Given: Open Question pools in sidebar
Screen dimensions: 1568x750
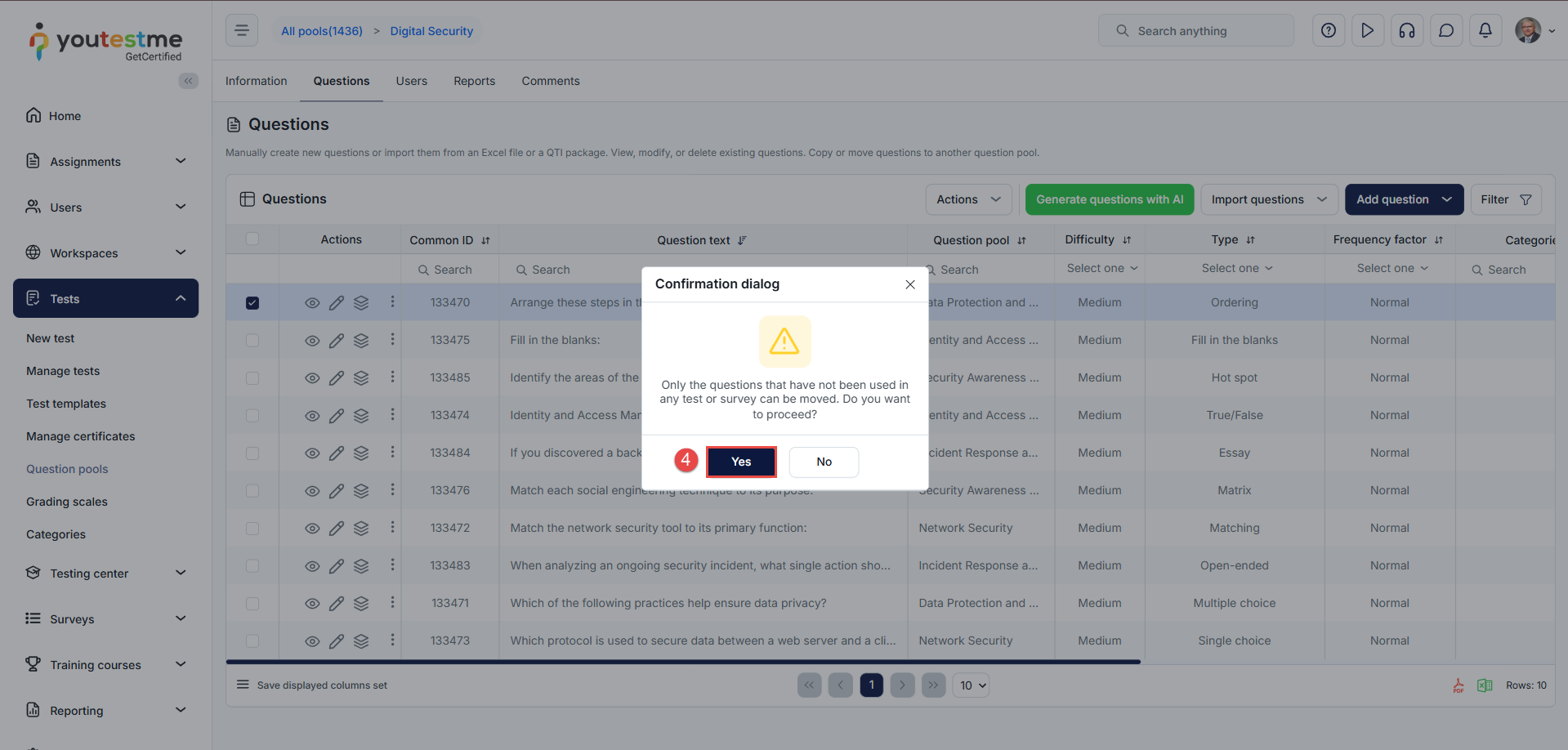Looking at the screenshot, I should (x=67, y=469).
